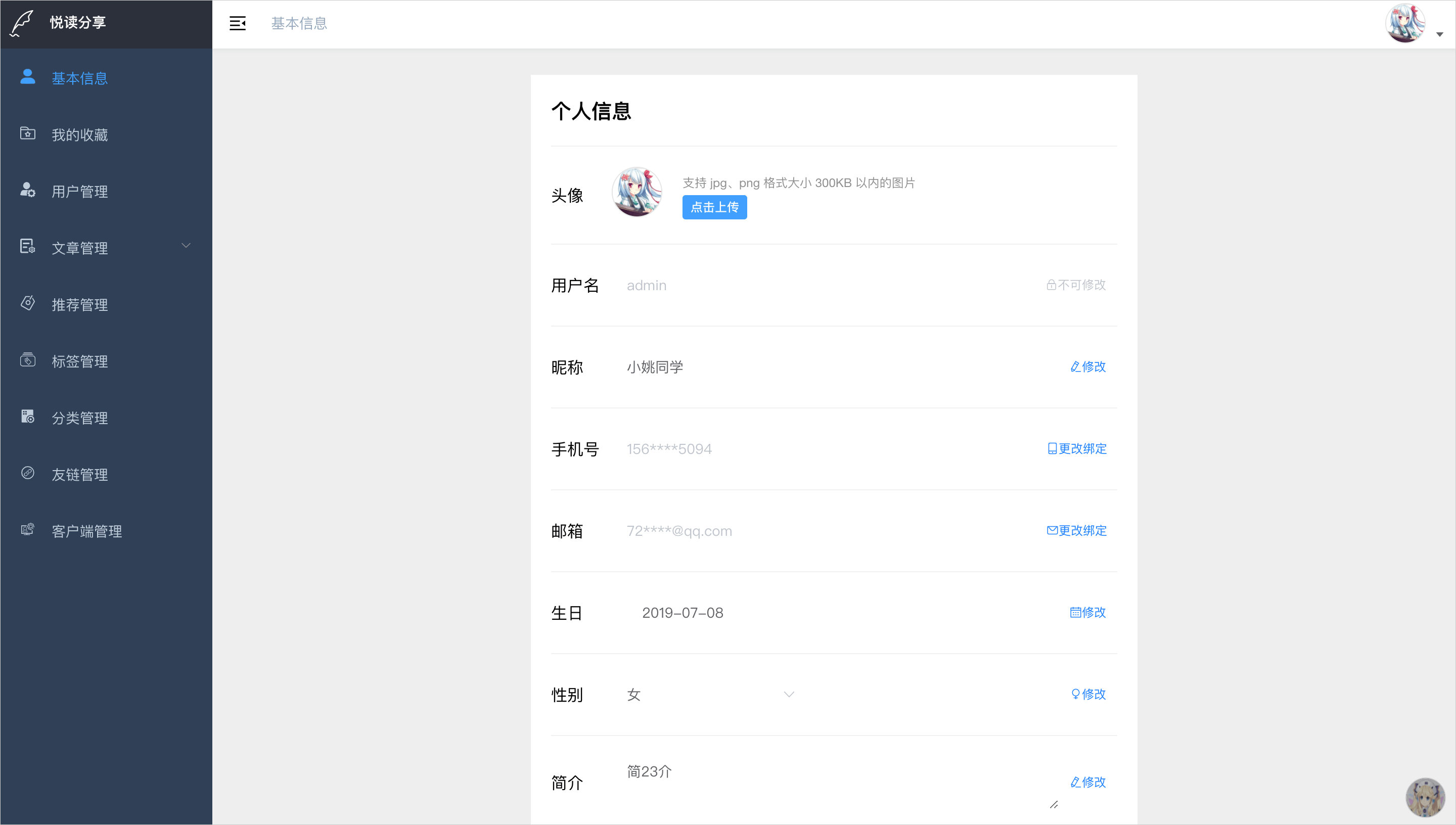Open the 性别 gender dropdown

point(710,695)
